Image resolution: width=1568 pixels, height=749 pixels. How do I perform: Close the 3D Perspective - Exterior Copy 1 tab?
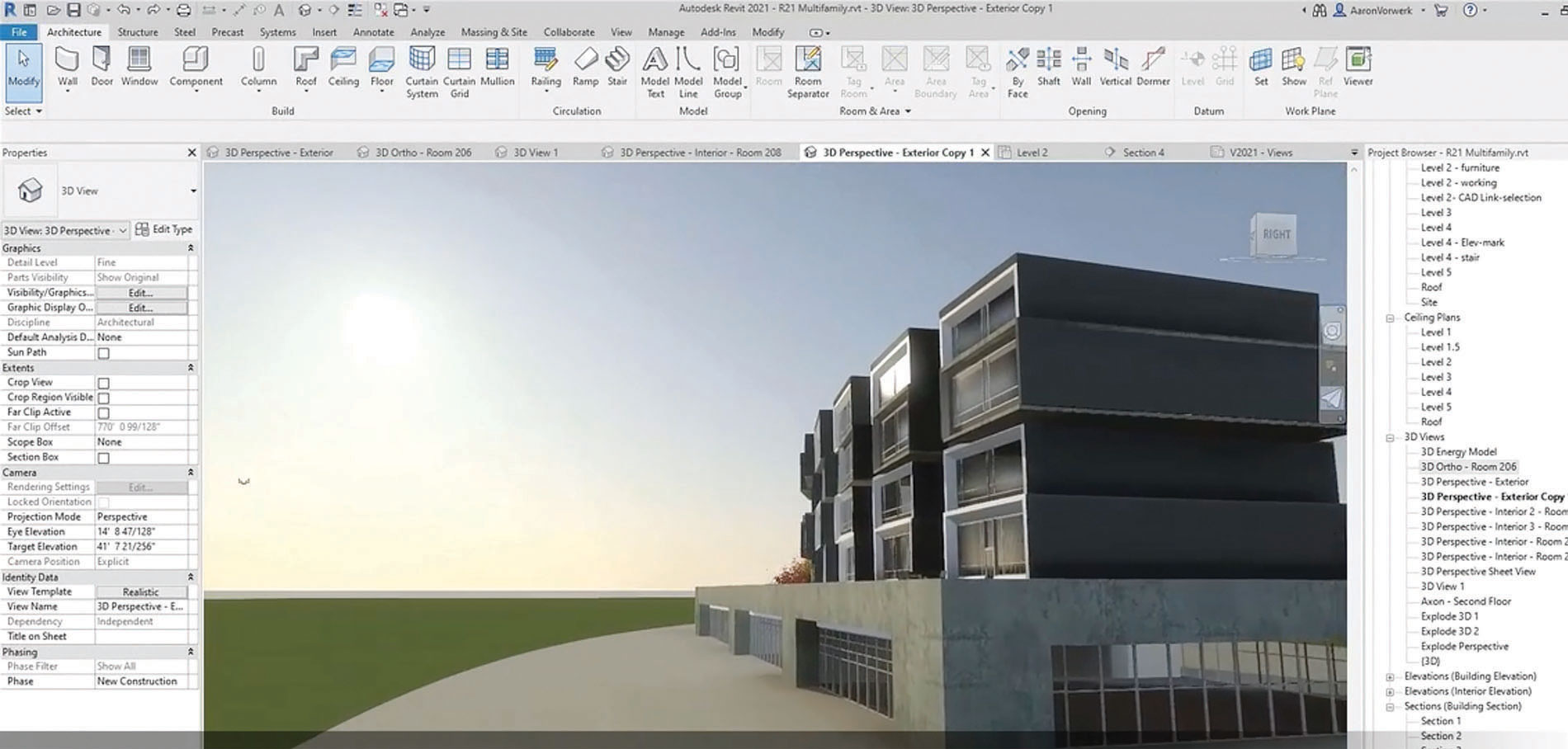[x=985, y=153]
